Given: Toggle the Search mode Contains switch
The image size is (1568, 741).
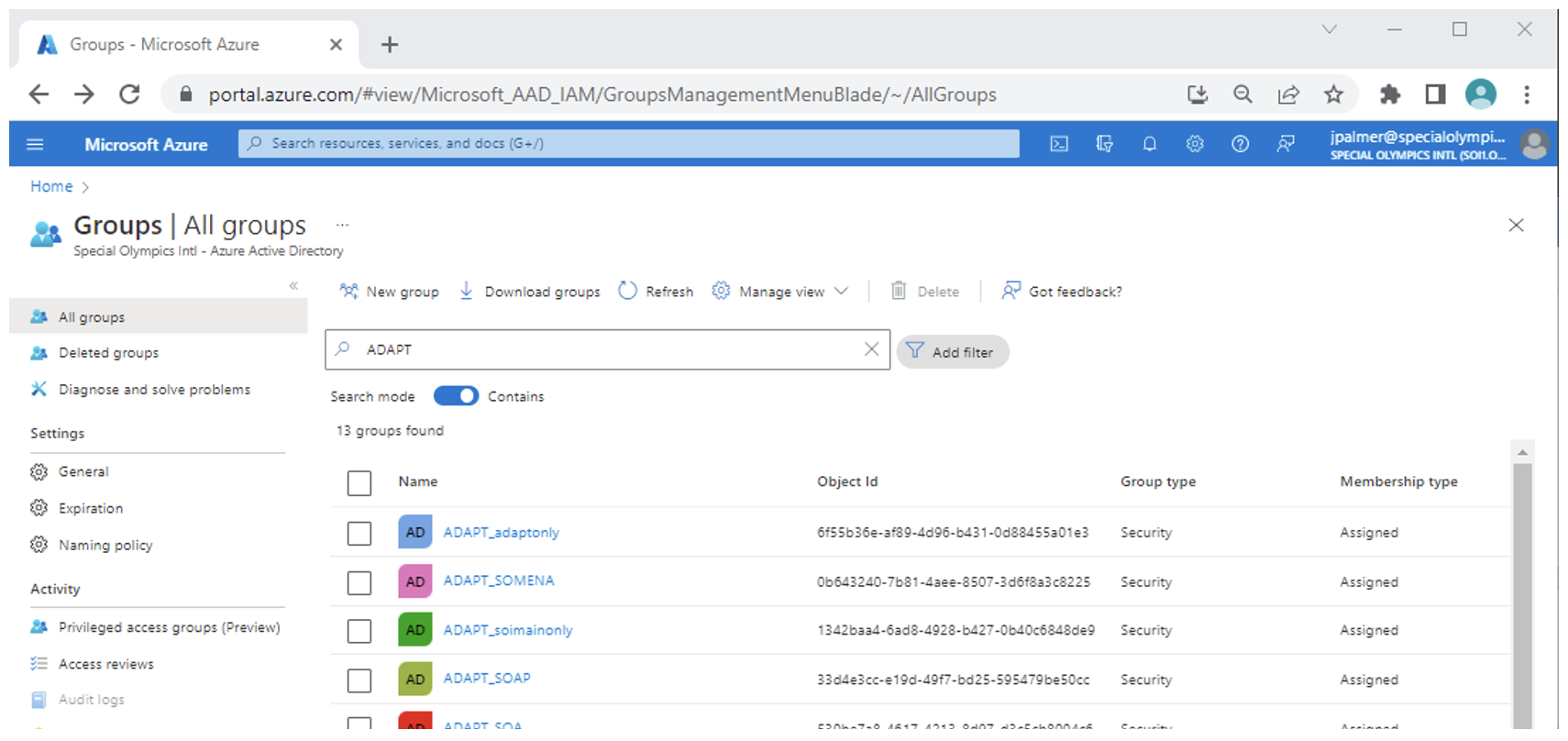Looking at the screenshot, I should [x=456, y=395].
